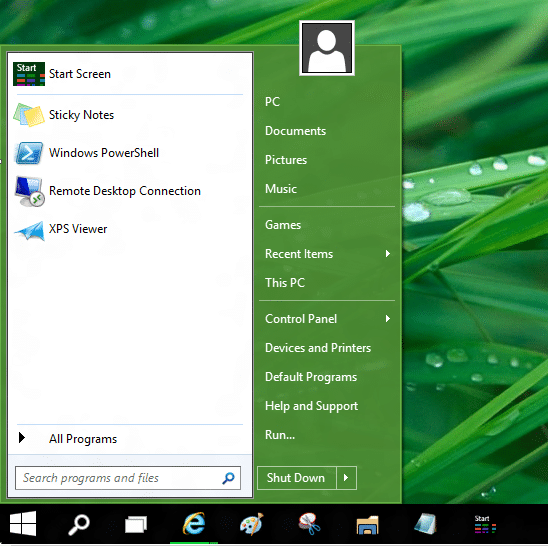
Task: Open File Explorer from the taskbar
Action: coord(367,525)
